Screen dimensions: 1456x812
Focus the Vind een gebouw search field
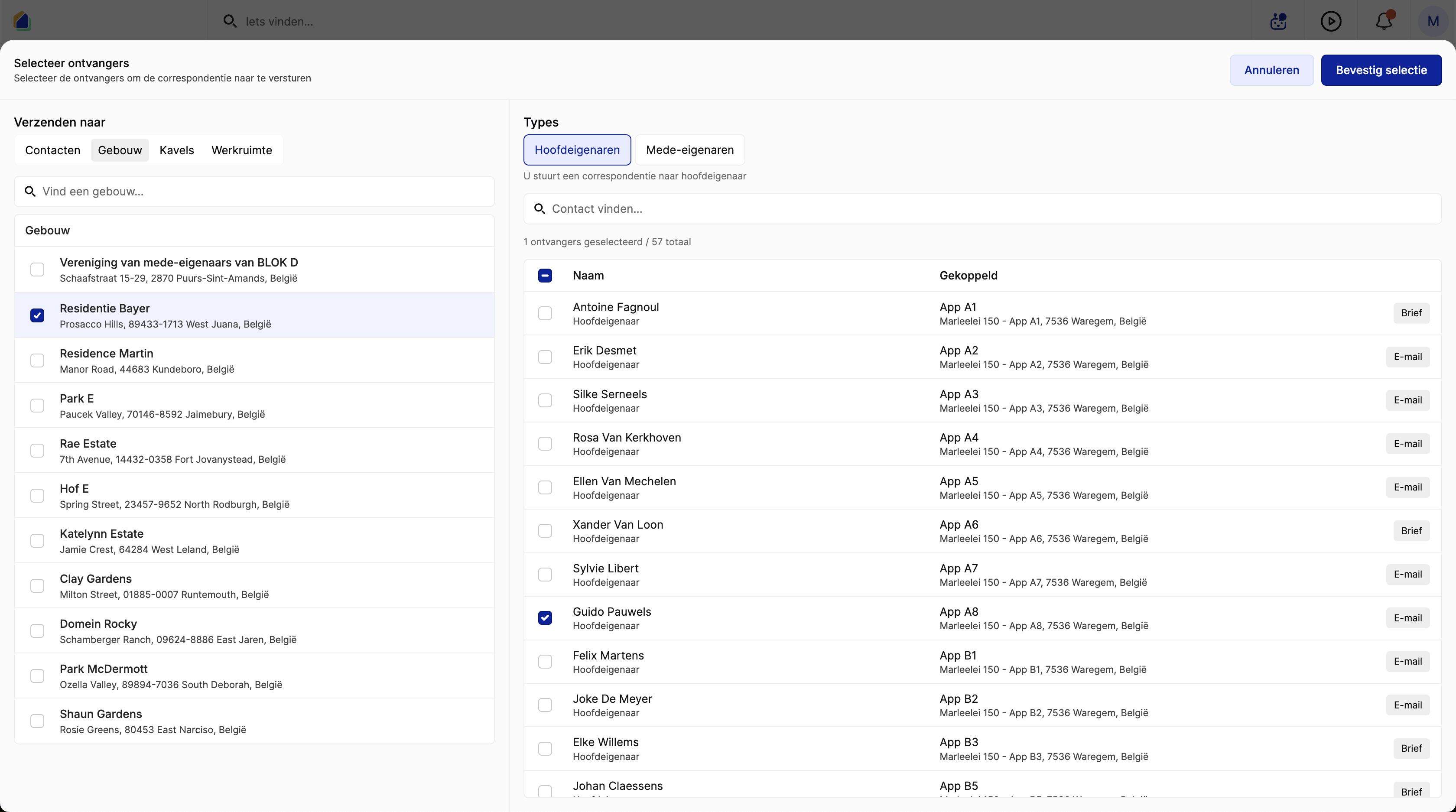pos(254,192)
